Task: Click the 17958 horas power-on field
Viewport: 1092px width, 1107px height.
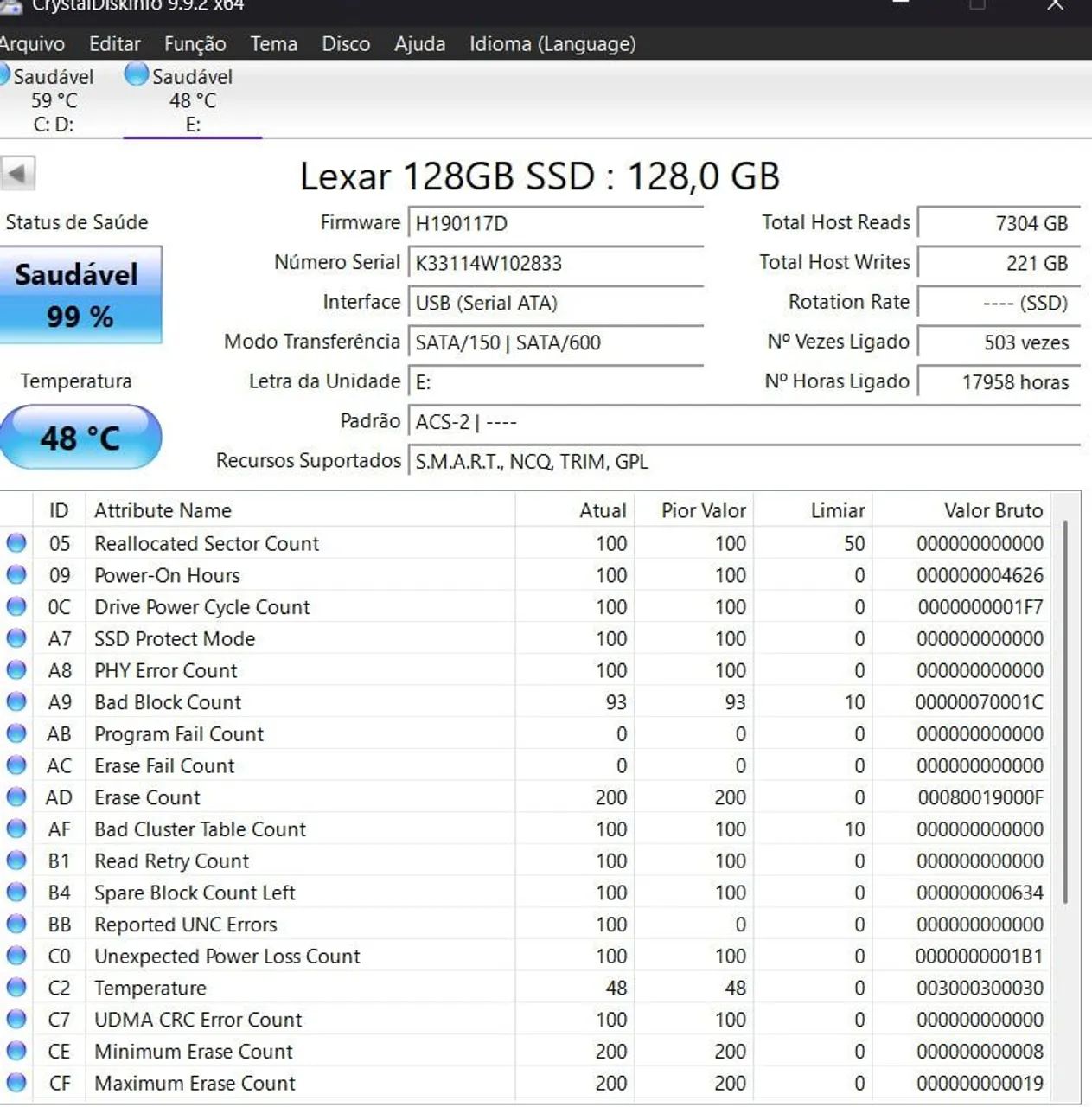Action: pos(999,382)
